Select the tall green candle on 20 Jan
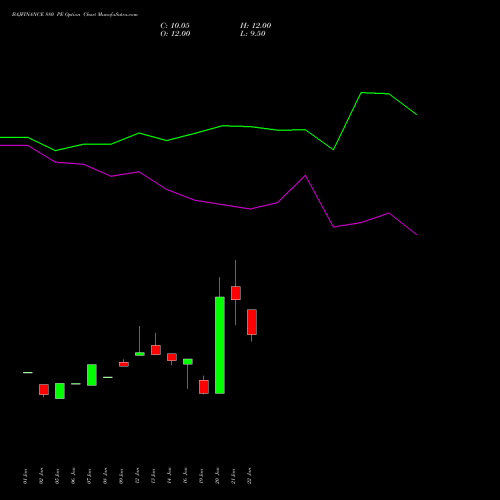 coord(220,345)
